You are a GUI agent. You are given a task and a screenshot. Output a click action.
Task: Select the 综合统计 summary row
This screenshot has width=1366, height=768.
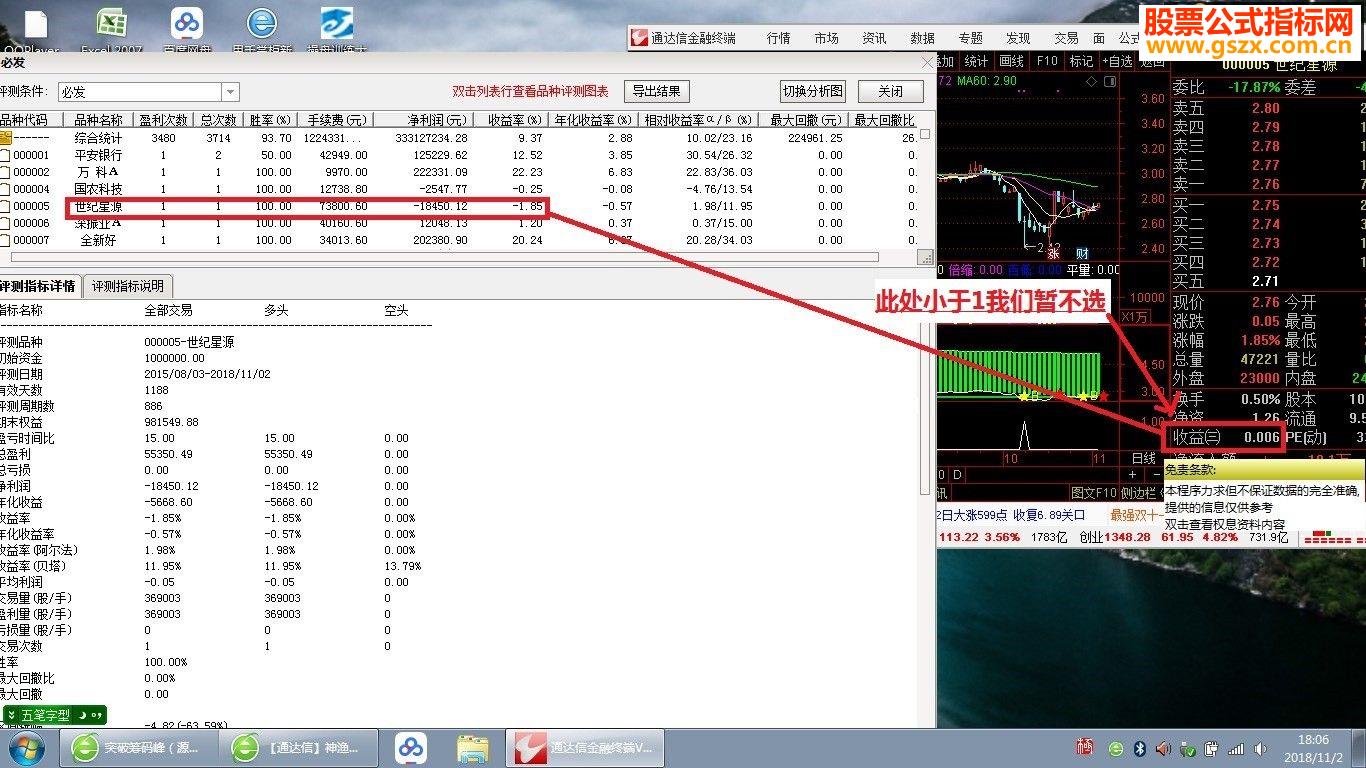click(460, 138)
